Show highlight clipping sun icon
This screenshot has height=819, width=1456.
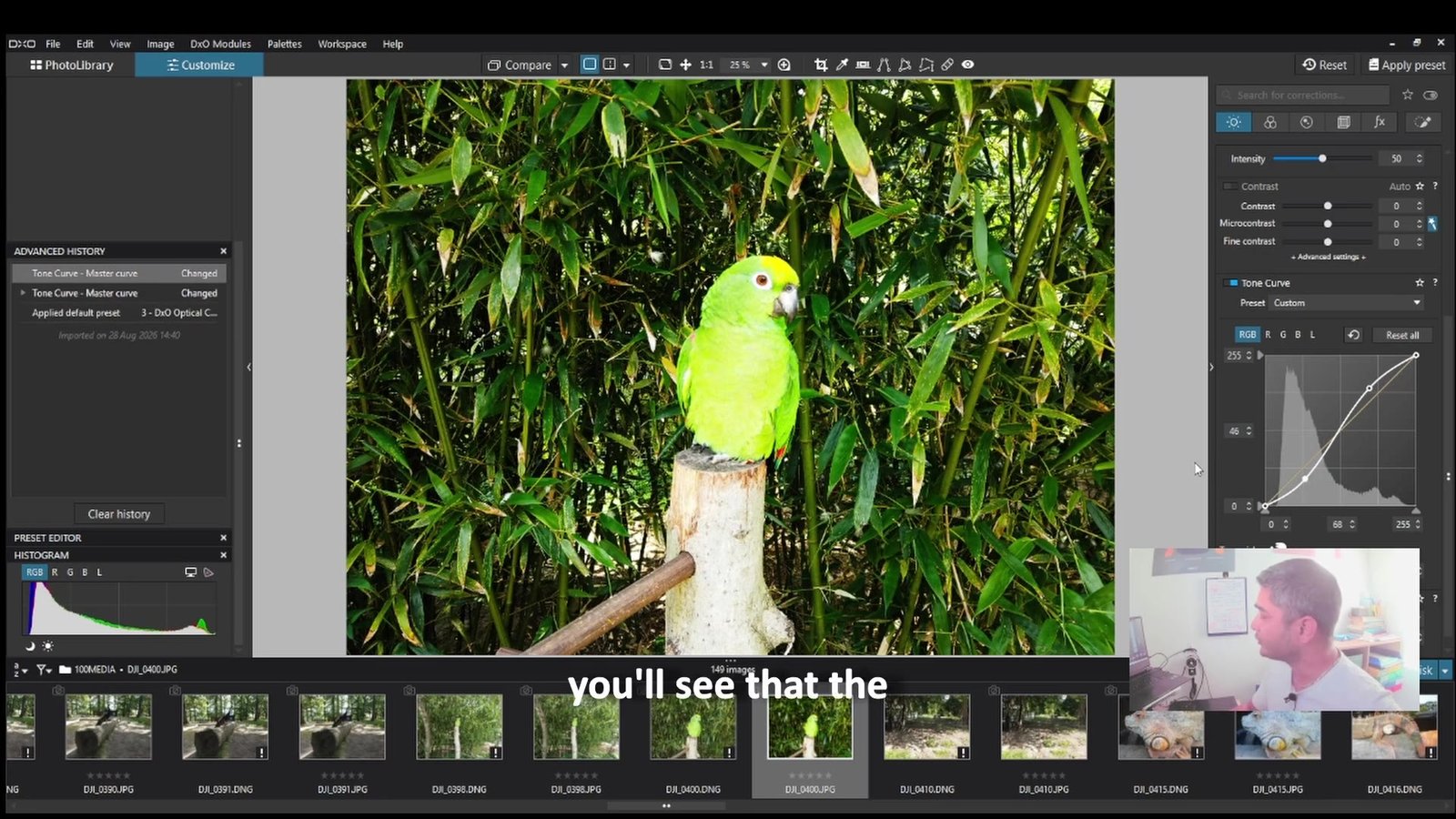[47, 646]
